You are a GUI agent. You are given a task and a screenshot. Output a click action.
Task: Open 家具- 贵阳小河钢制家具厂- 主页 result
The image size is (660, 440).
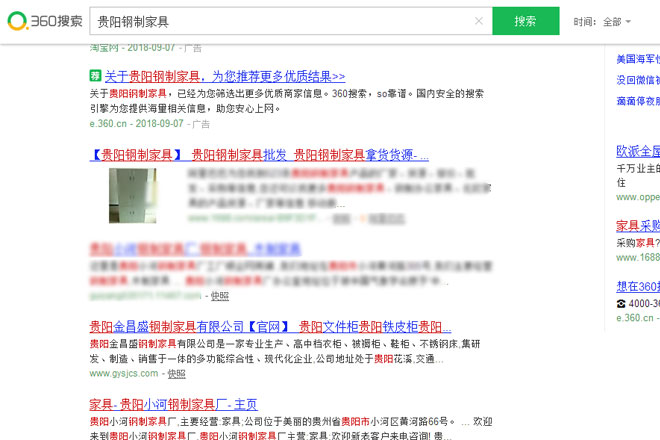pos(173,404)
